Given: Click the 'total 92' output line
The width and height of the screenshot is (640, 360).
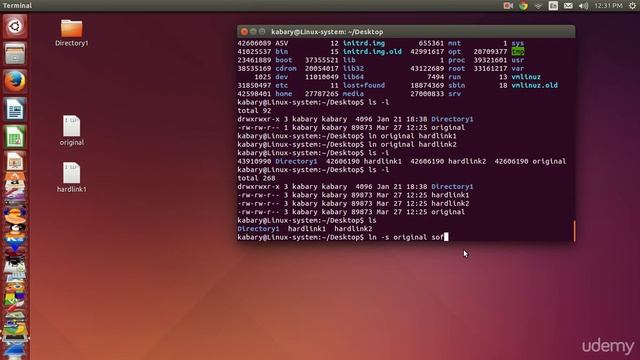Looking at the screenshot, I should (x=254, y=111).
